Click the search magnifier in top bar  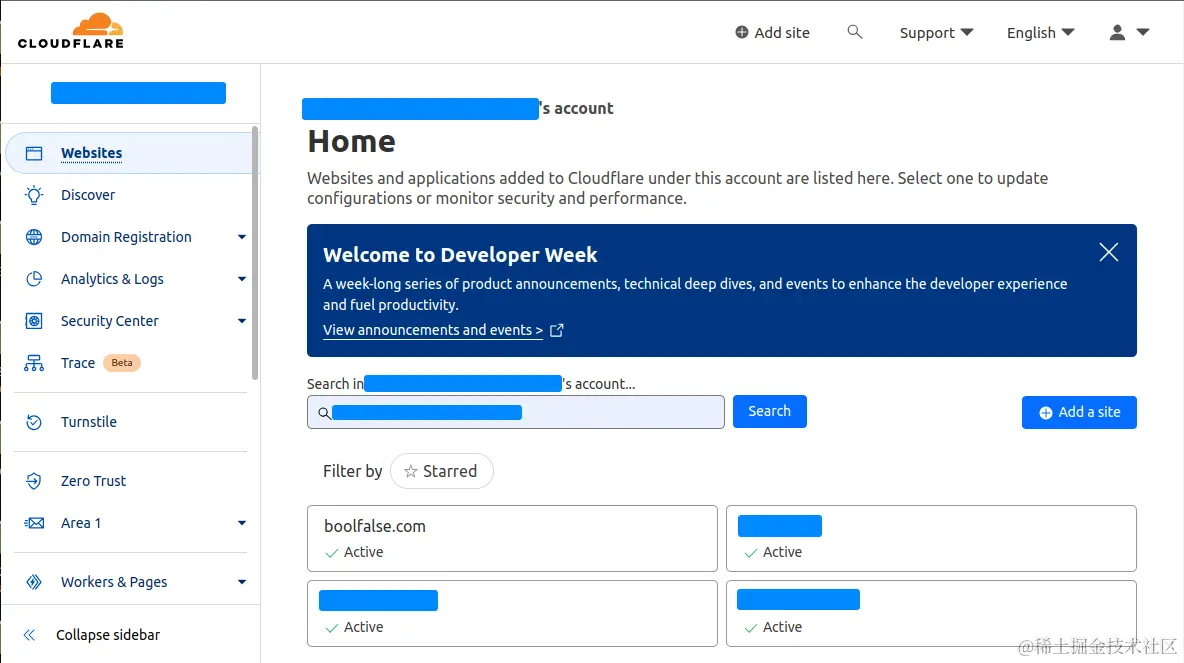pyautogui.click(x=855, y=32)
